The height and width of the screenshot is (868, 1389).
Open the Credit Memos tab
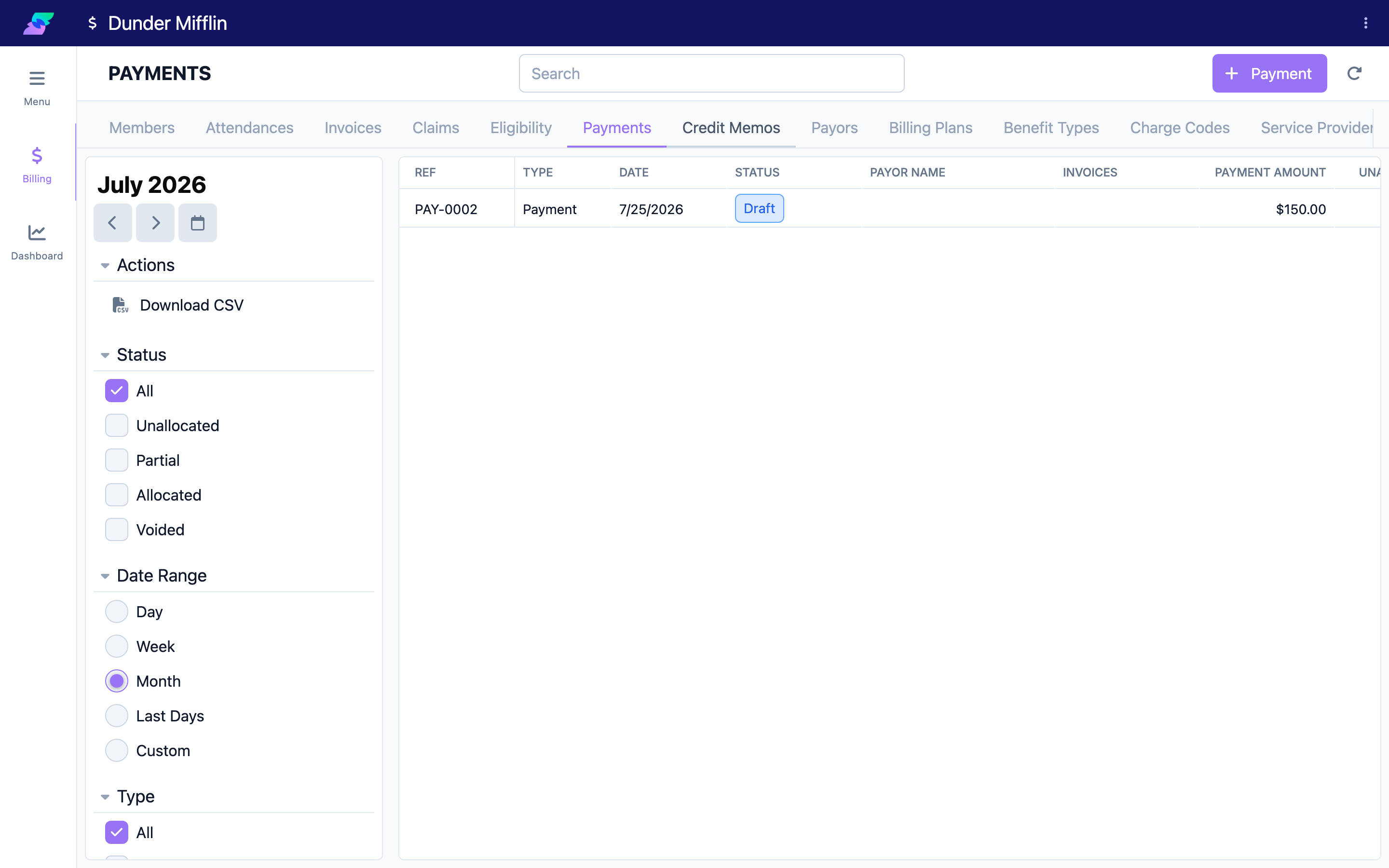pyautogui.click(x=731, y=127)
